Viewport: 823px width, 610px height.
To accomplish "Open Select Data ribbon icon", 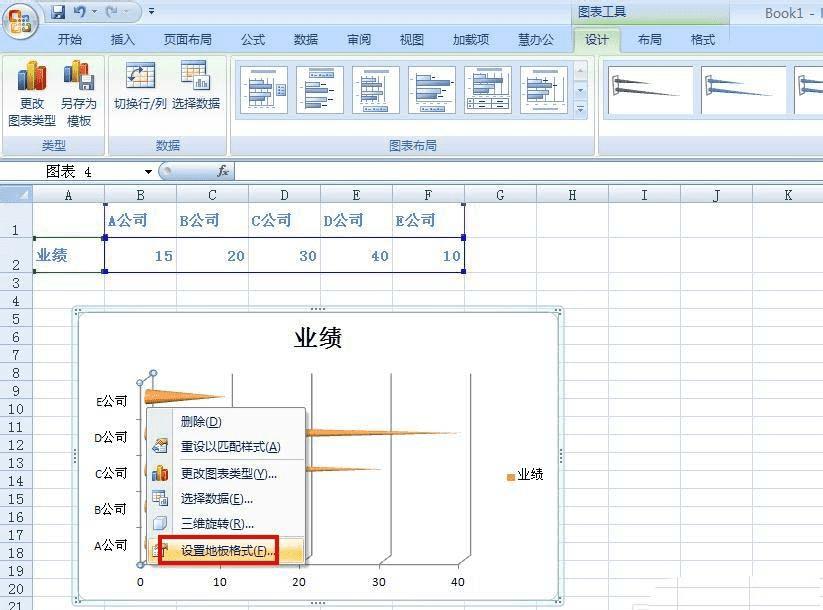I will point(195,76).
